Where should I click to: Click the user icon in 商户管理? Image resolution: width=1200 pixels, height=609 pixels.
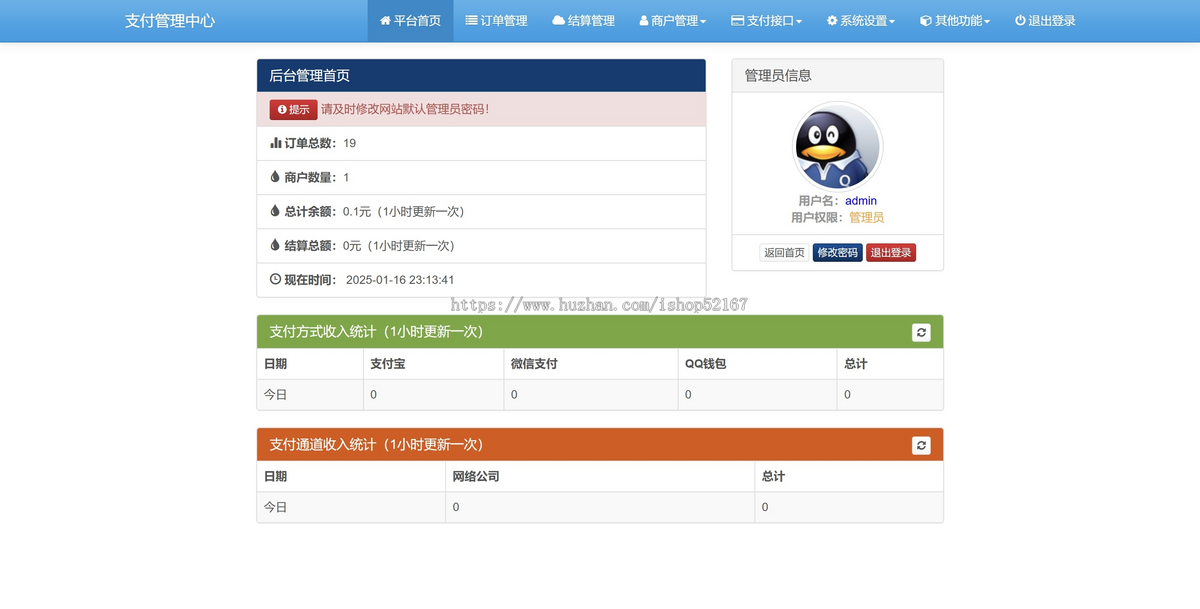pyautogui.click(x=644, y=20)
